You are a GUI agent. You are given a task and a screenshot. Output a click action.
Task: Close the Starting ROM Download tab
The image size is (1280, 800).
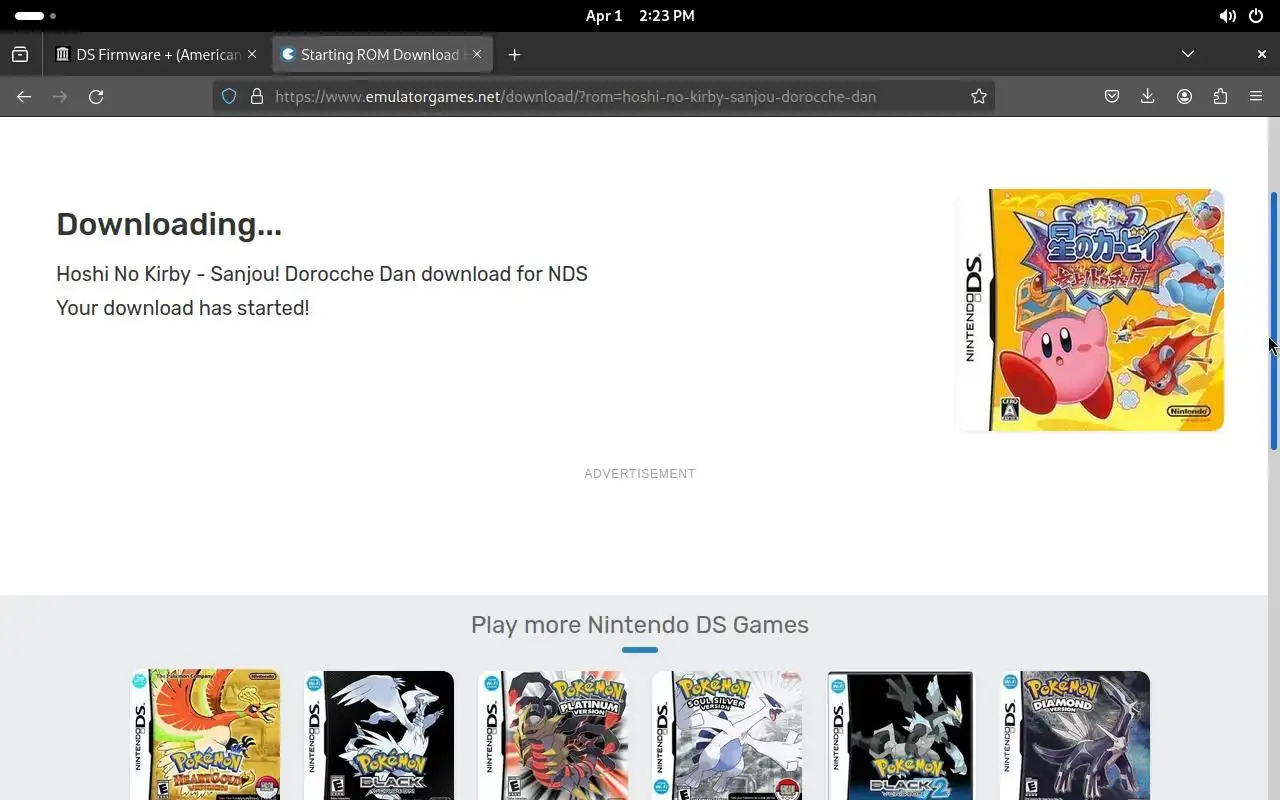click(x=477, y=55)
